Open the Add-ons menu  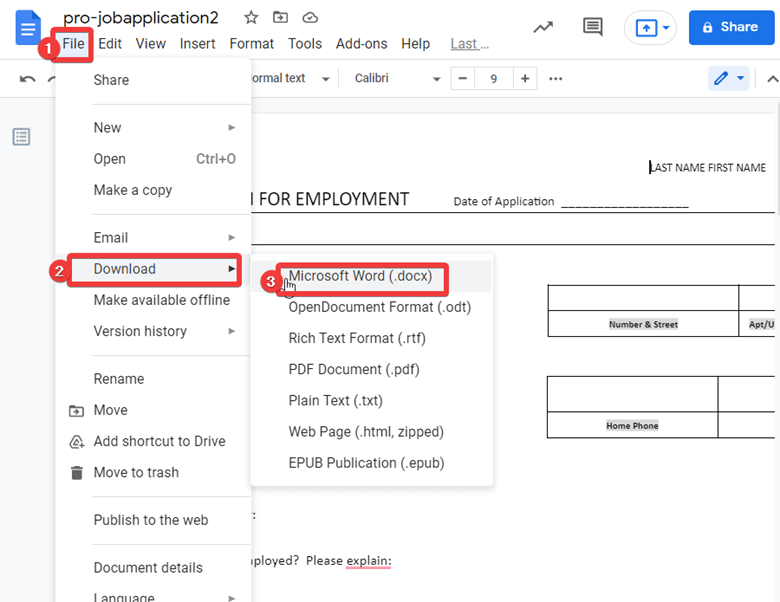361,44
